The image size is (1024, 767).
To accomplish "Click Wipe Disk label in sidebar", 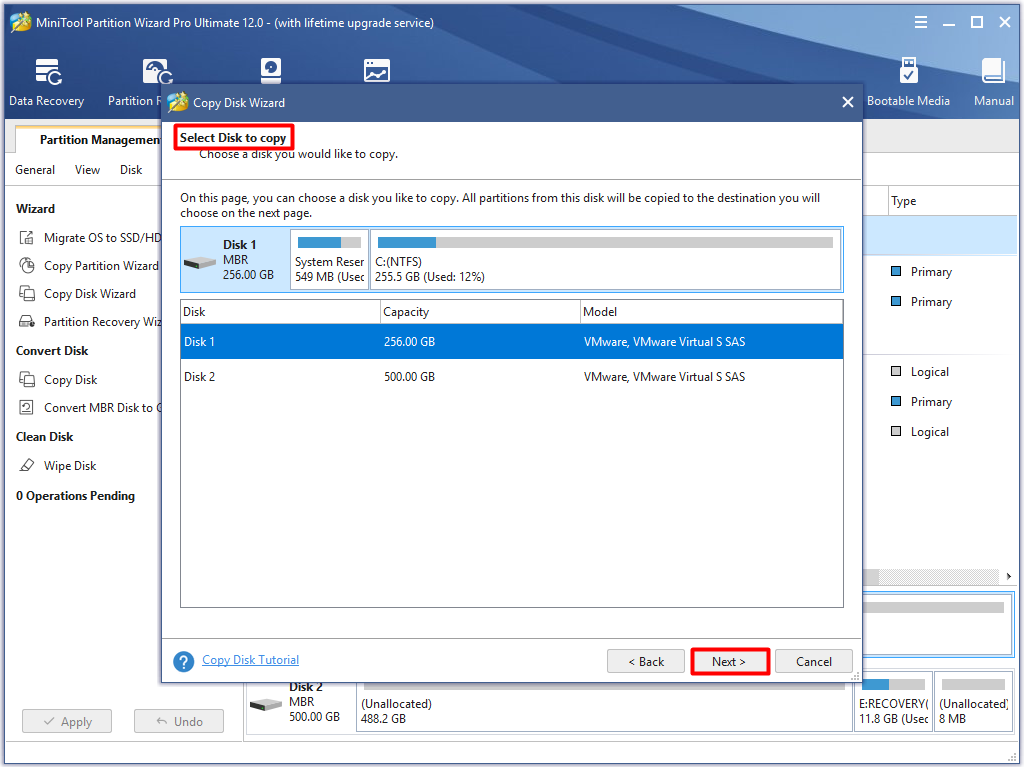I will (70, 466).
